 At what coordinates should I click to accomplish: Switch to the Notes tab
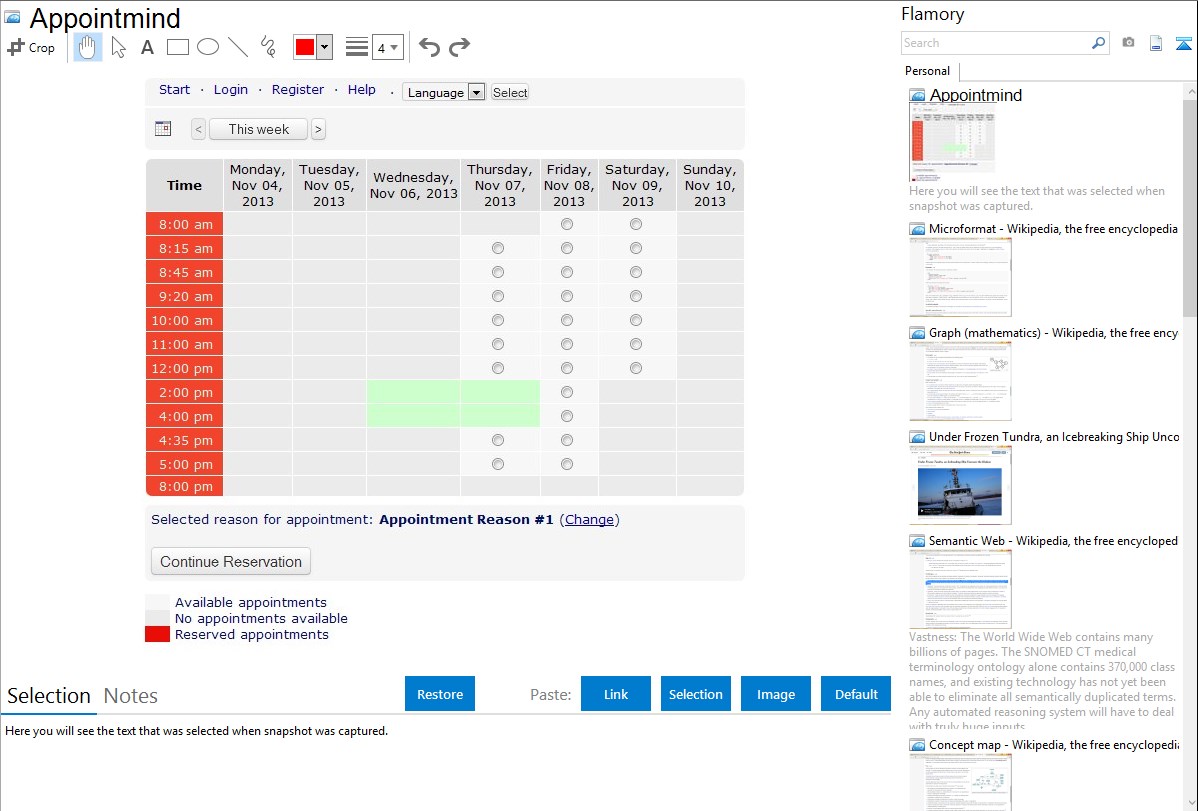point(131,696)
